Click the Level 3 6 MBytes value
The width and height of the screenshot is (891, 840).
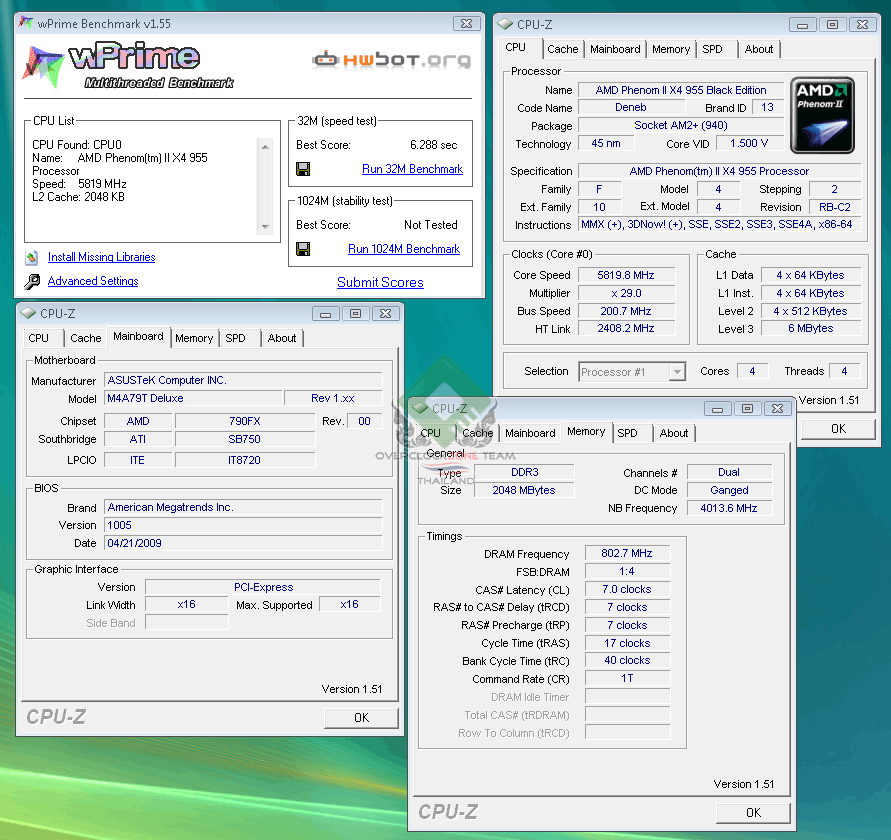click(811, 328)
